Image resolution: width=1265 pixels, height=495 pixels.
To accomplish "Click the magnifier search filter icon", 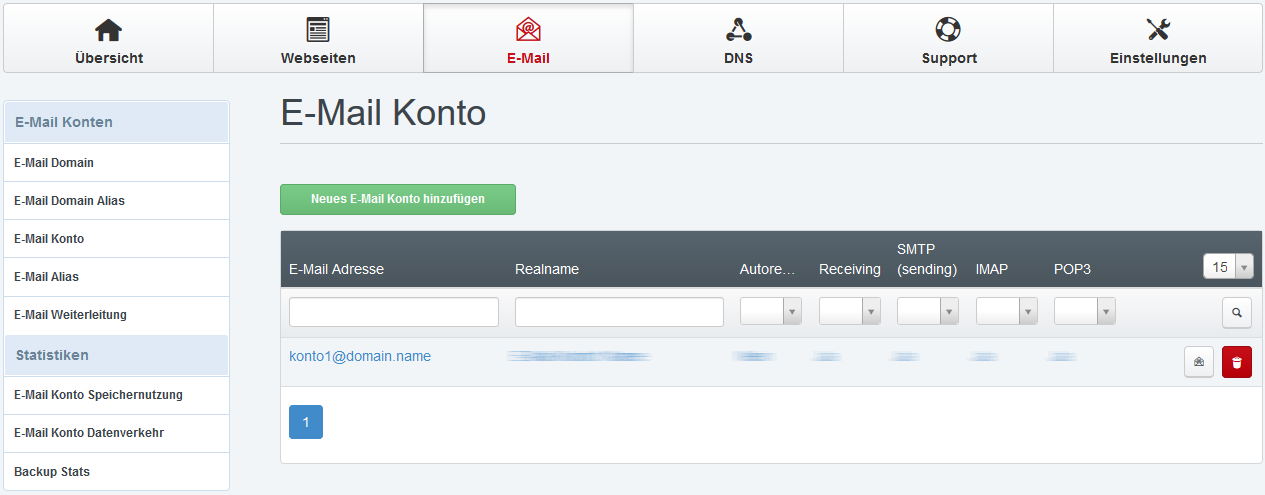I will [x=1237, y=312].
